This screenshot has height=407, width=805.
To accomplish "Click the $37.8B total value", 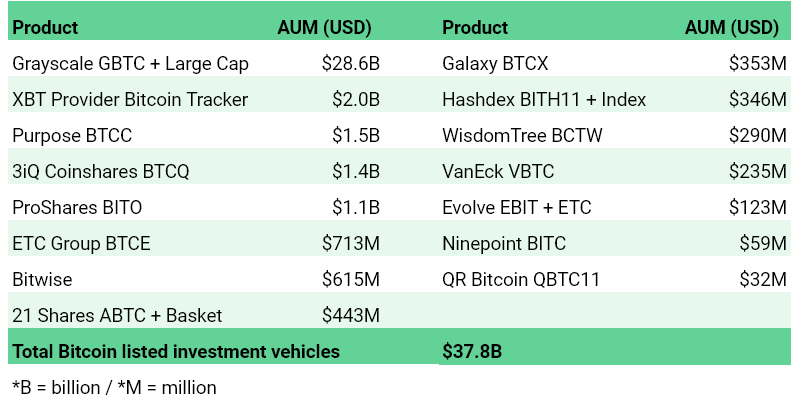I will [471, 351].
